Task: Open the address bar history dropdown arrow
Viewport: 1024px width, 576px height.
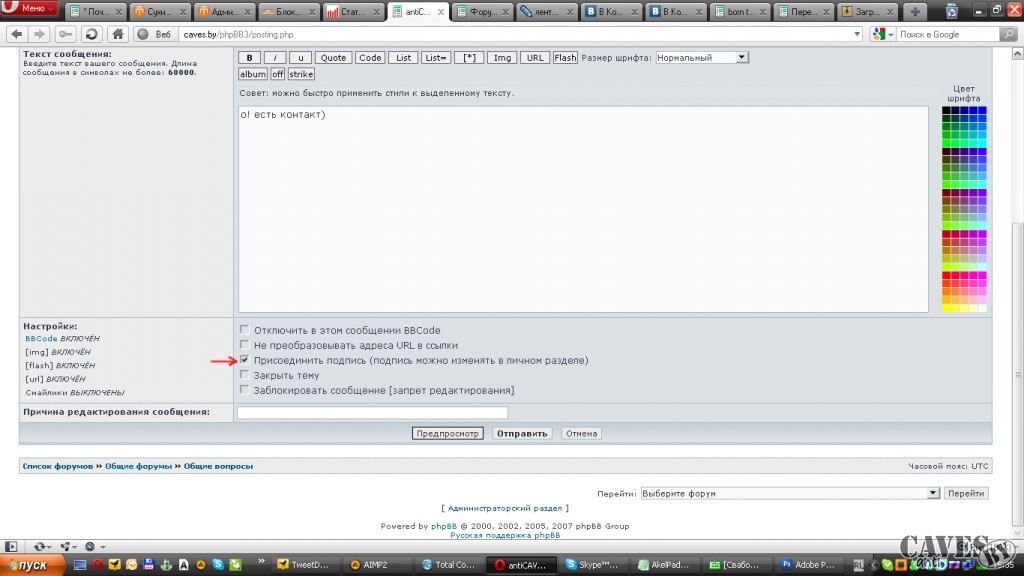Action: point(857,34)
